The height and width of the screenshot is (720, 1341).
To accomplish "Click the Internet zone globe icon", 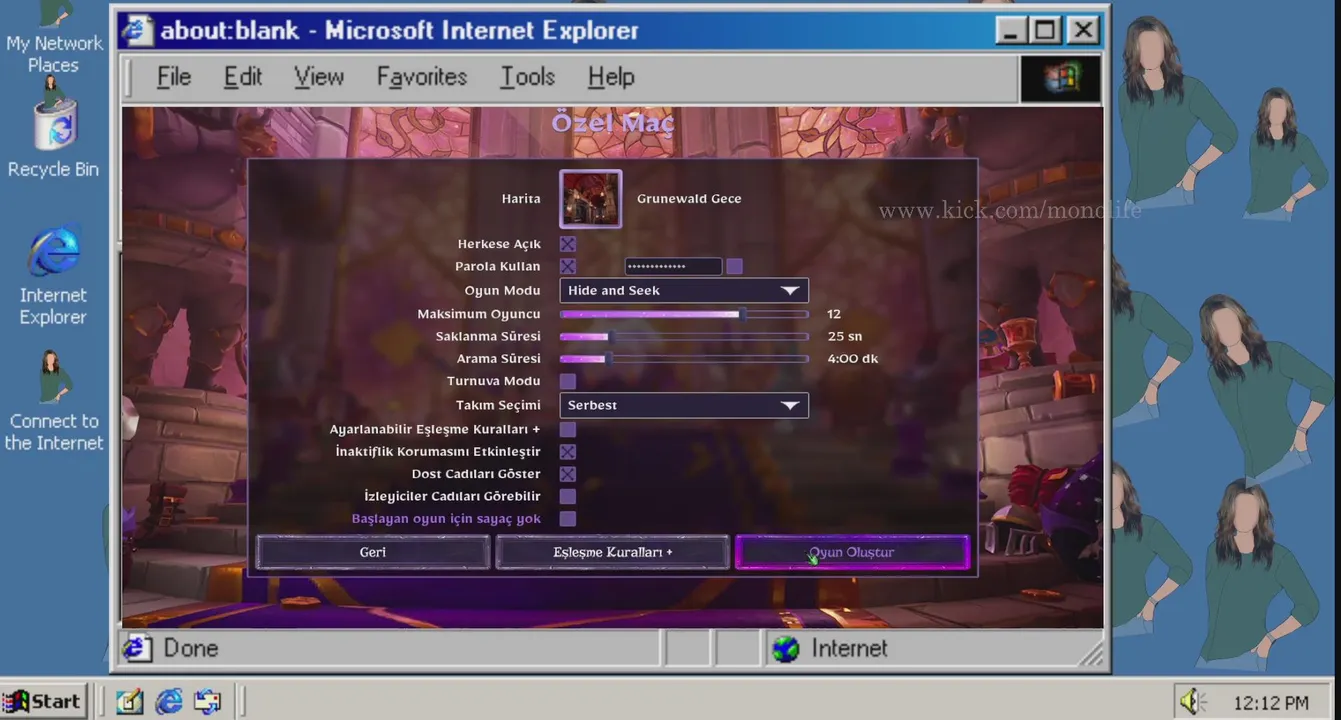I will 786,649.
